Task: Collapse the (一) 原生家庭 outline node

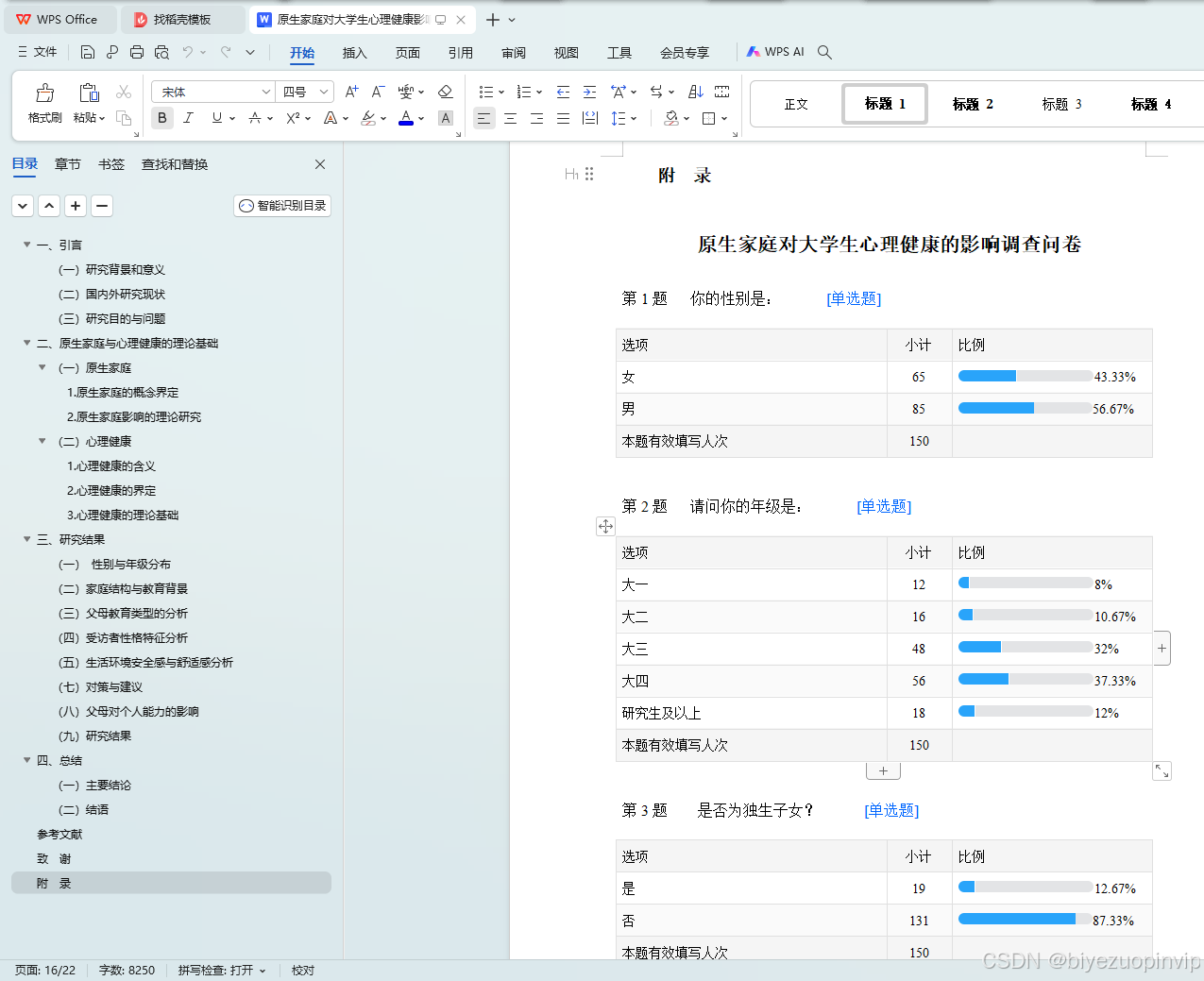Action: (x=42, y=367)
